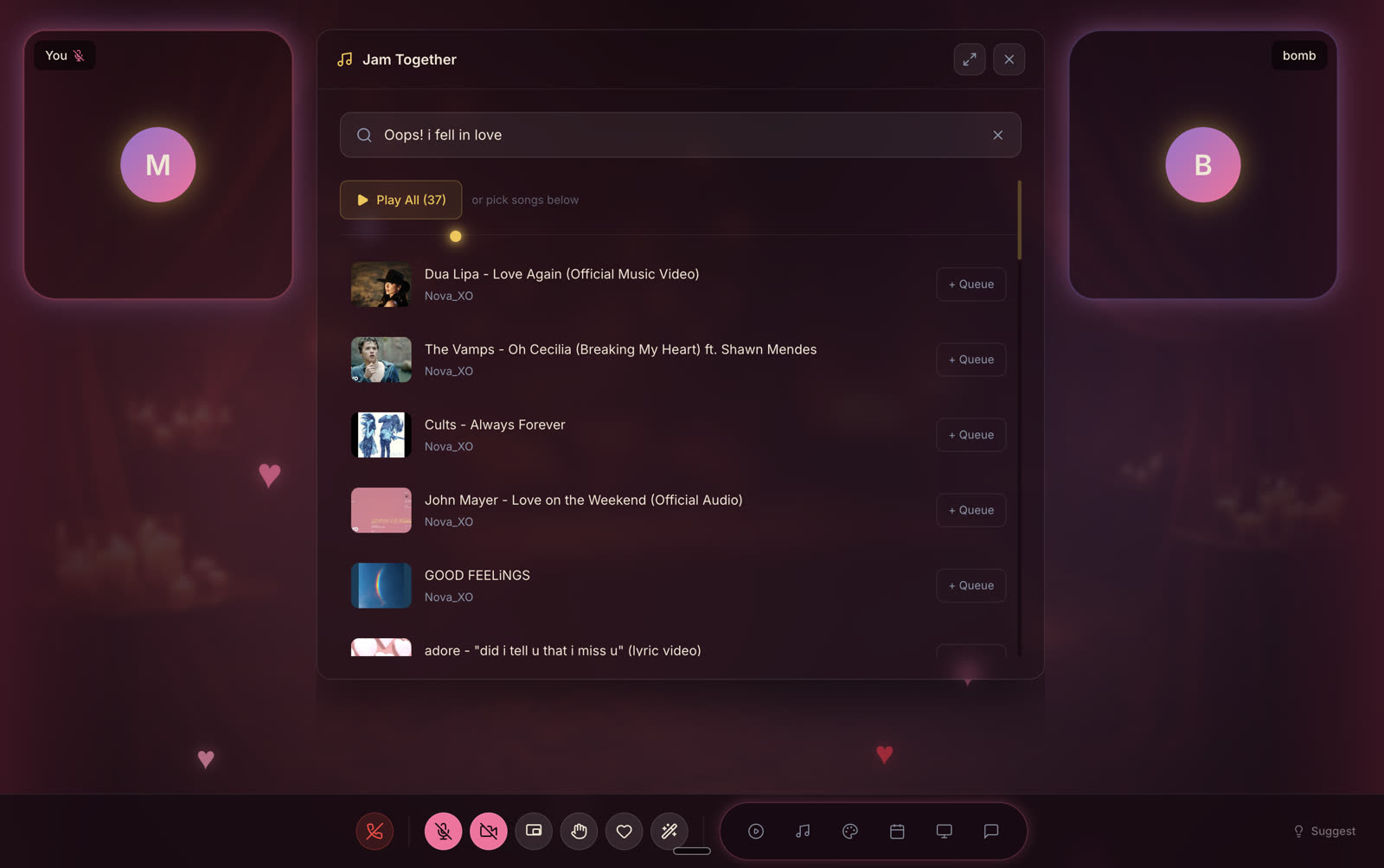Start screen share with monitor icon
The image size is (1384, 868).
coord(945,832)
